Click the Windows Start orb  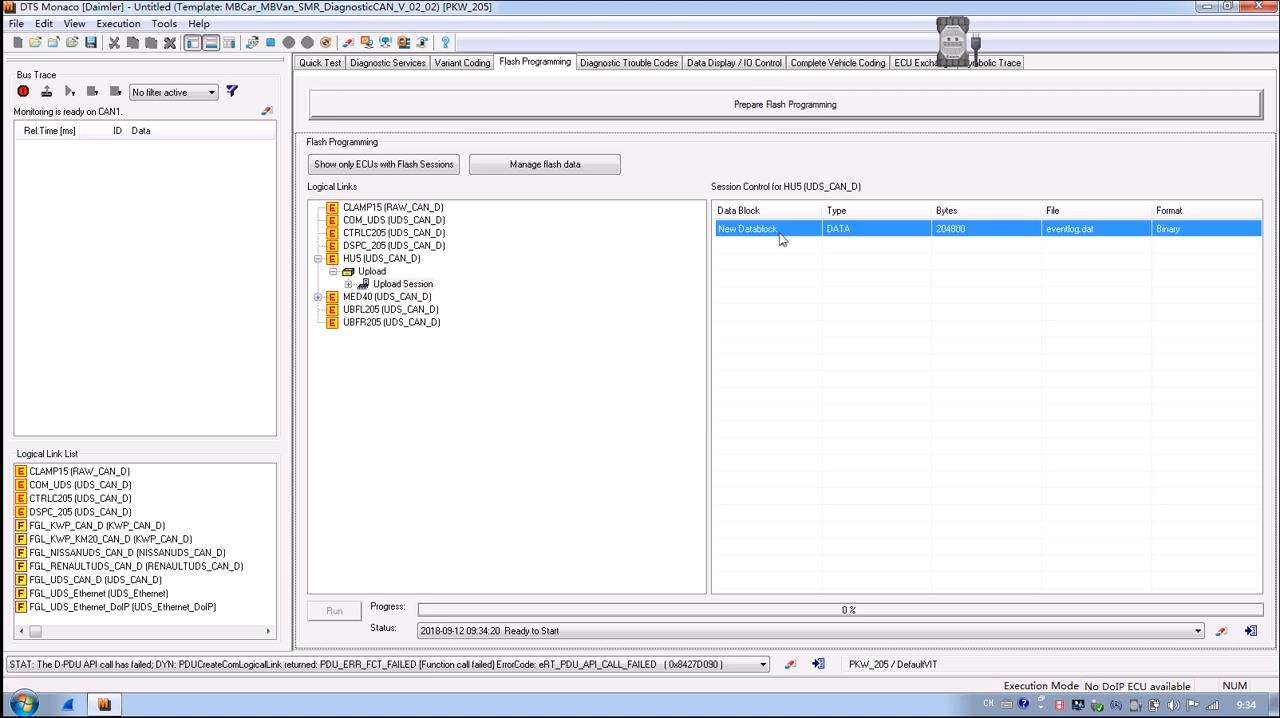click(24, 704)
